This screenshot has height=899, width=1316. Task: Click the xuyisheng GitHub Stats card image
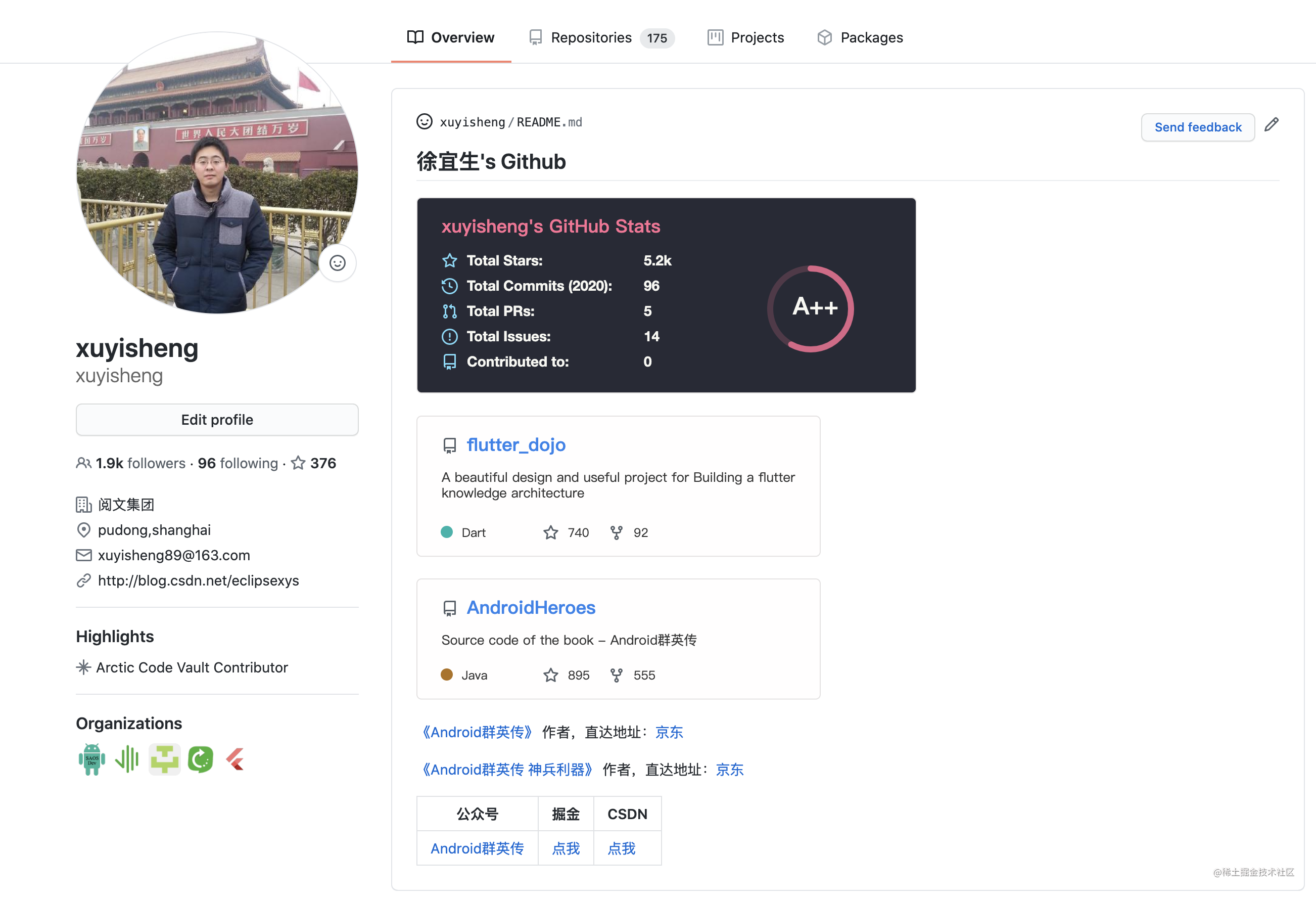point(666,295)
